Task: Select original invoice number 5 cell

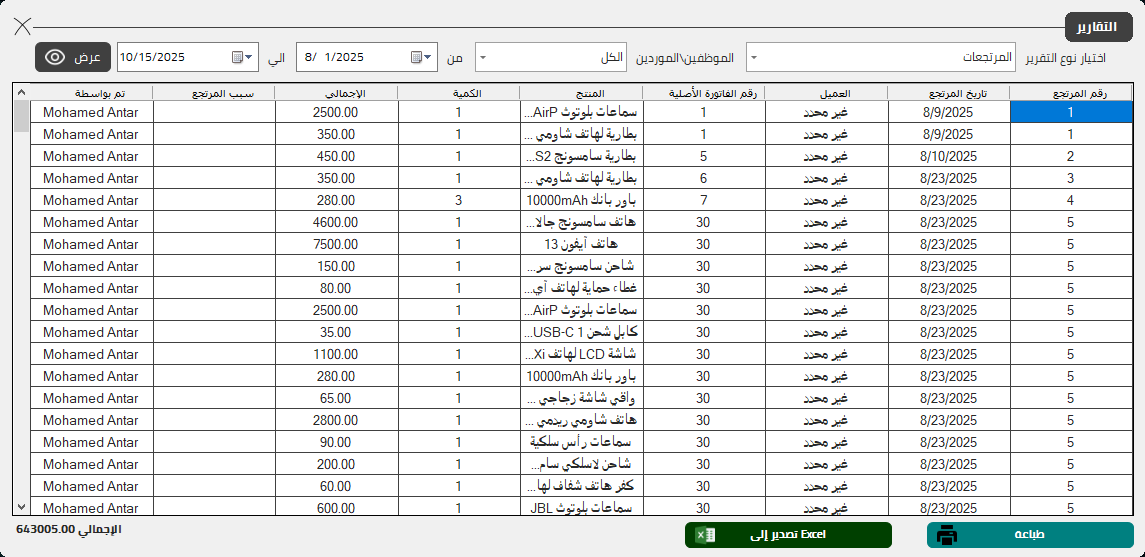Action: 704,155
